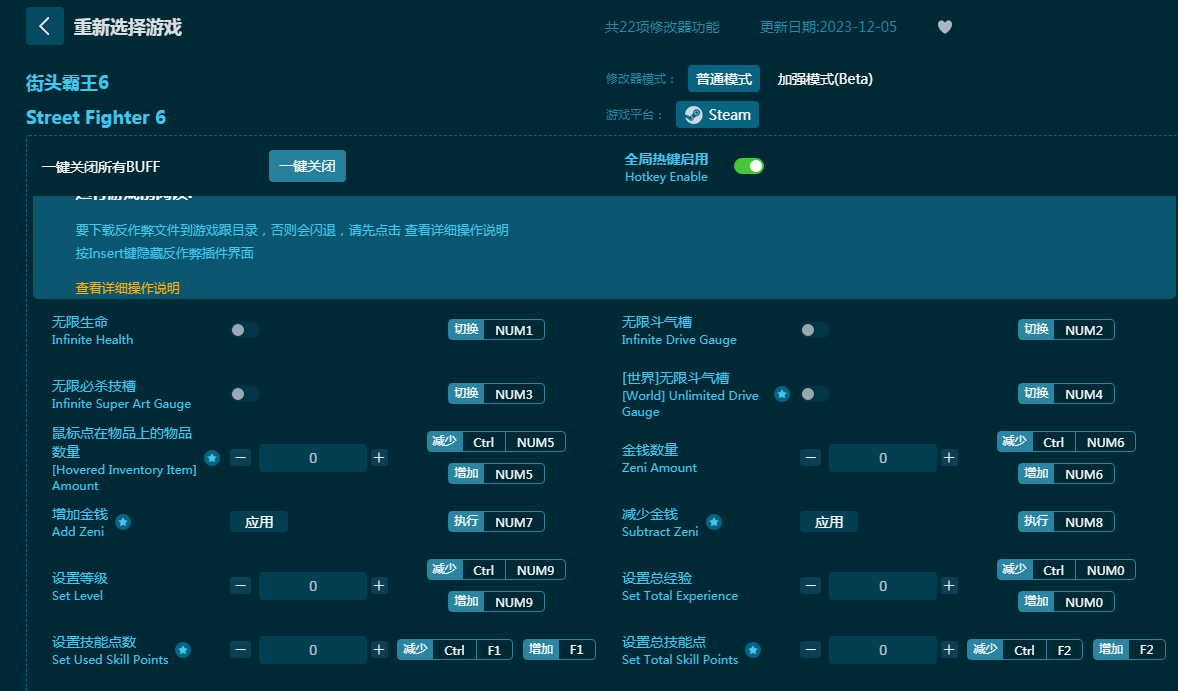This screenshot has height=691, width=1178.
Task: Click the Zeni Amount value field
Action: point(883,457)
